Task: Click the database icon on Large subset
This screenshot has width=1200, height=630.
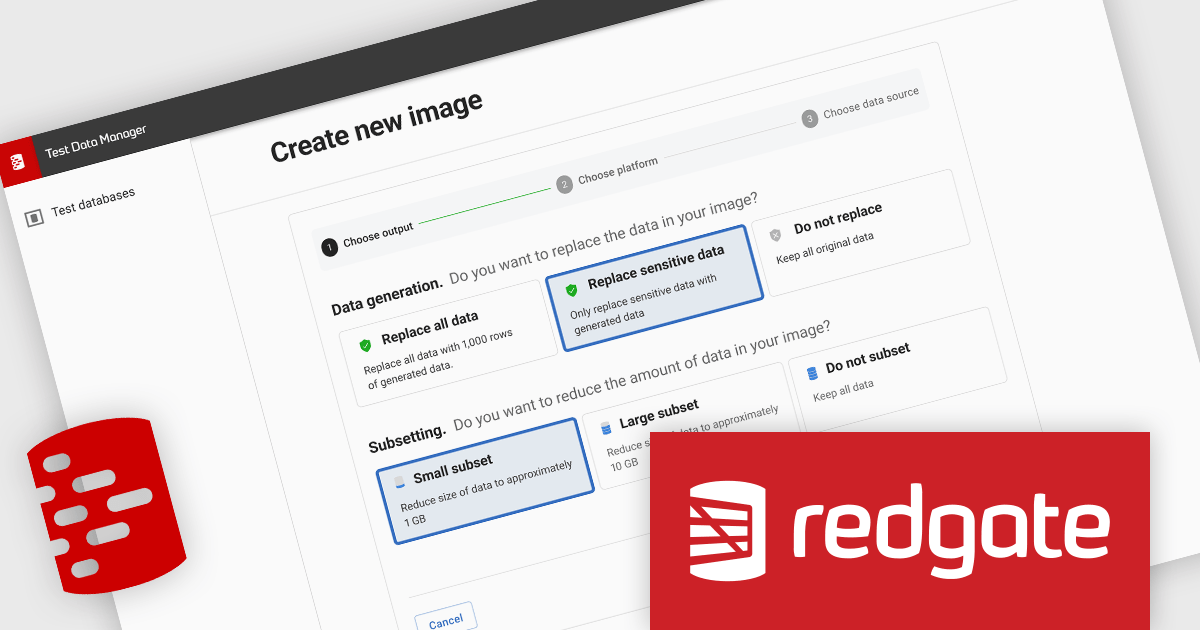Action: 606,428
